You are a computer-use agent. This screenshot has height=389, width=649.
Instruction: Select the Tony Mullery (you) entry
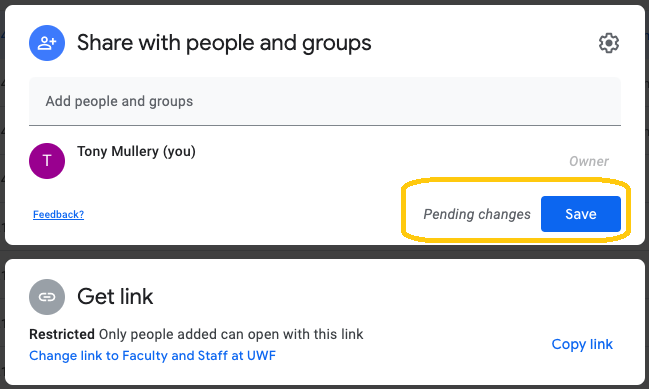pos(136,151)
